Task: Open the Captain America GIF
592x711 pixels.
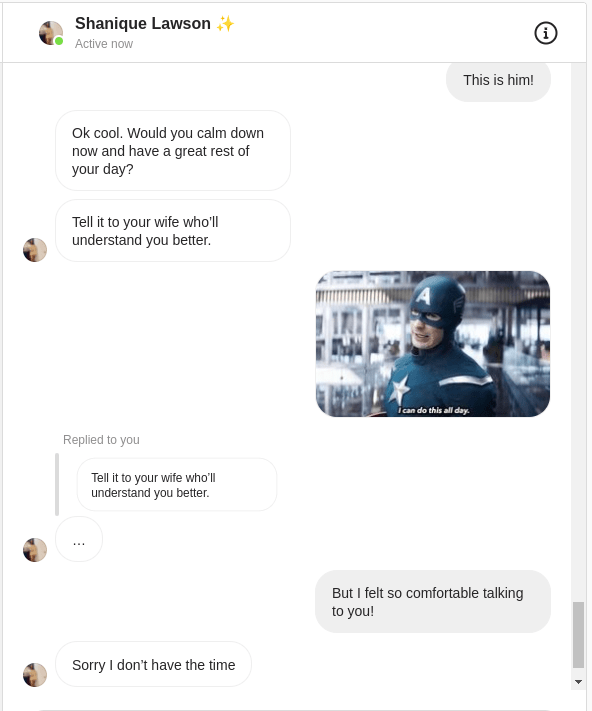Action: pos(433,344)
